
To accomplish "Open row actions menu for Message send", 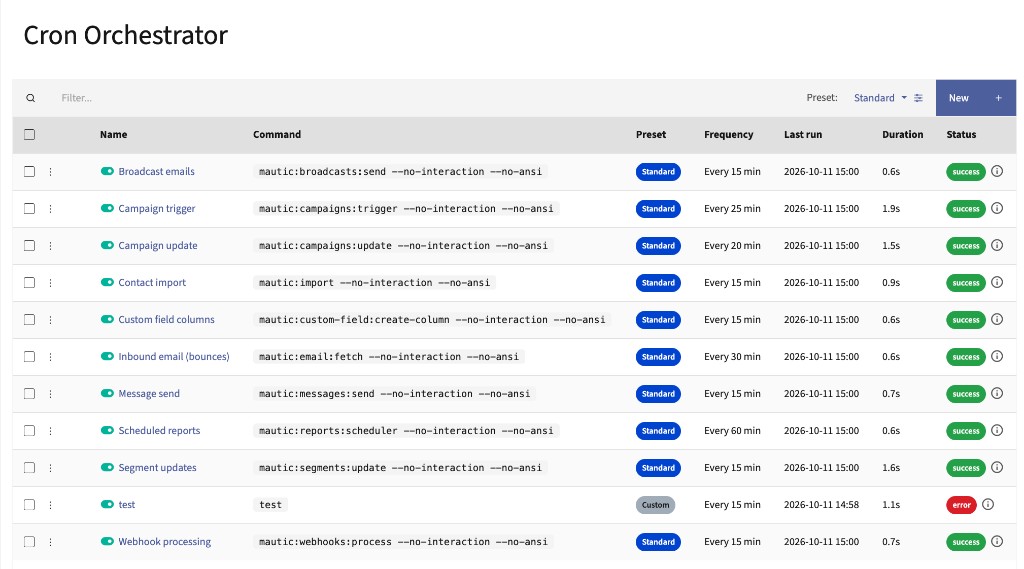I will [50, 394].
